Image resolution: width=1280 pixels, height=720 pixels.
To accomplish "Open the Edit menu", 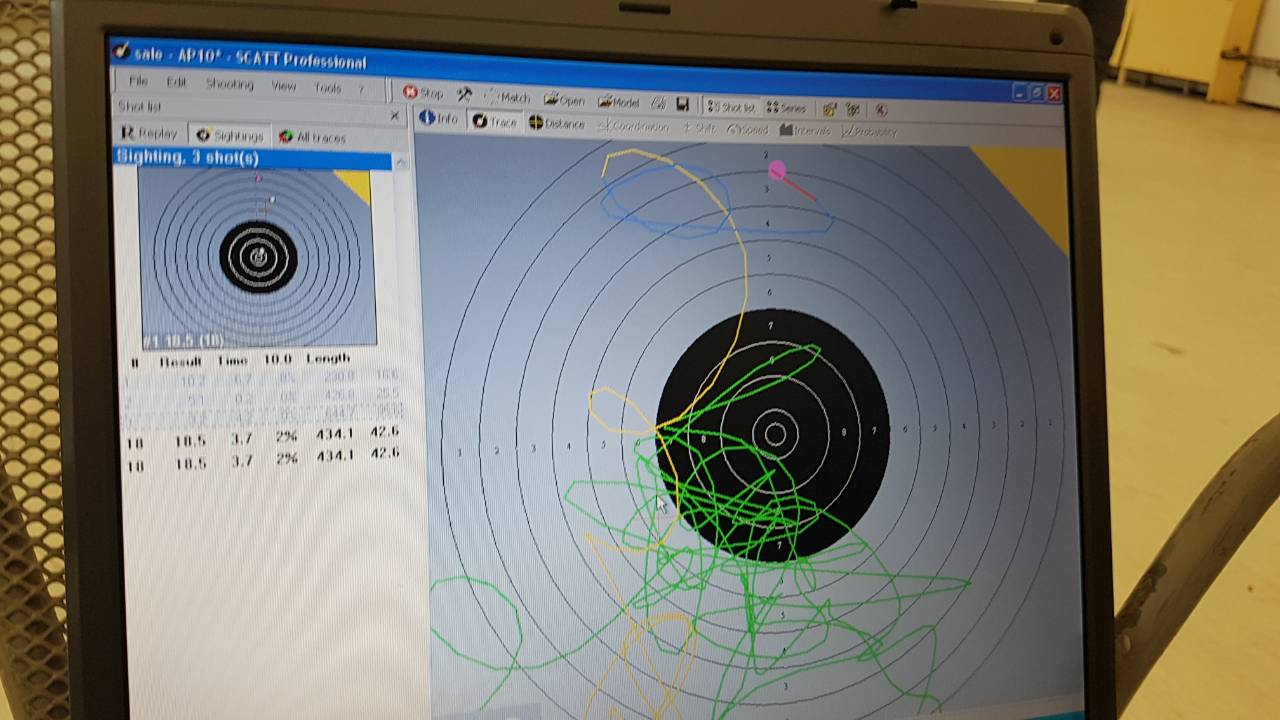I will 176,82.
